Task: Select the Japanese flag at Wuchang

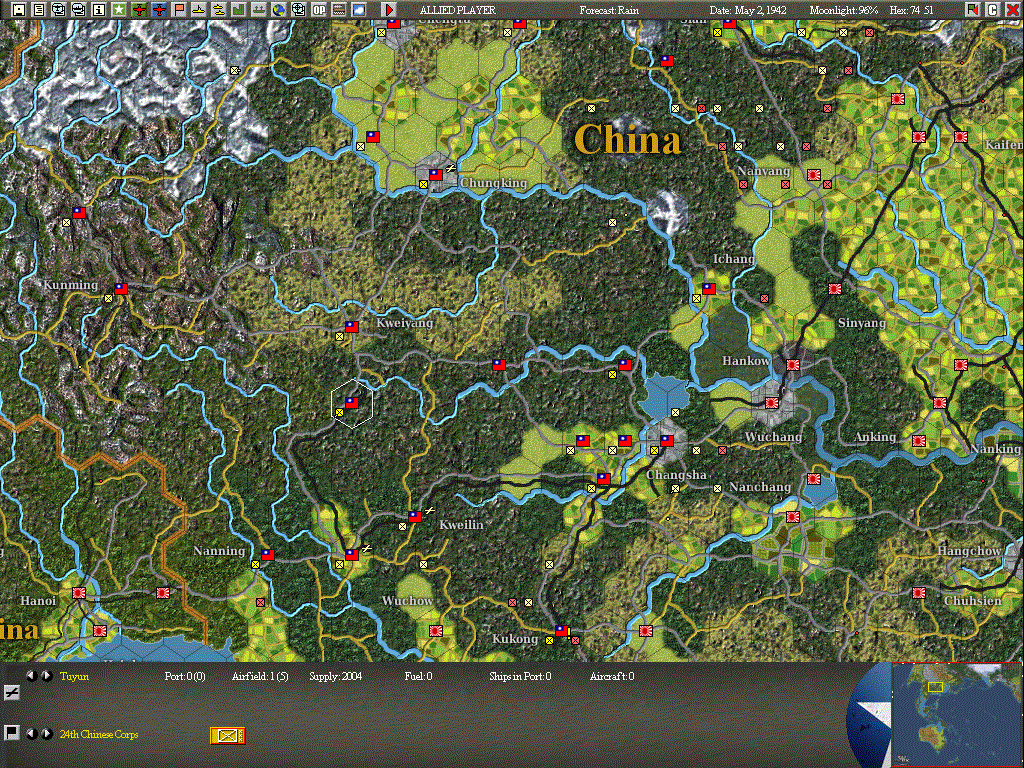Action: (771, 403)
